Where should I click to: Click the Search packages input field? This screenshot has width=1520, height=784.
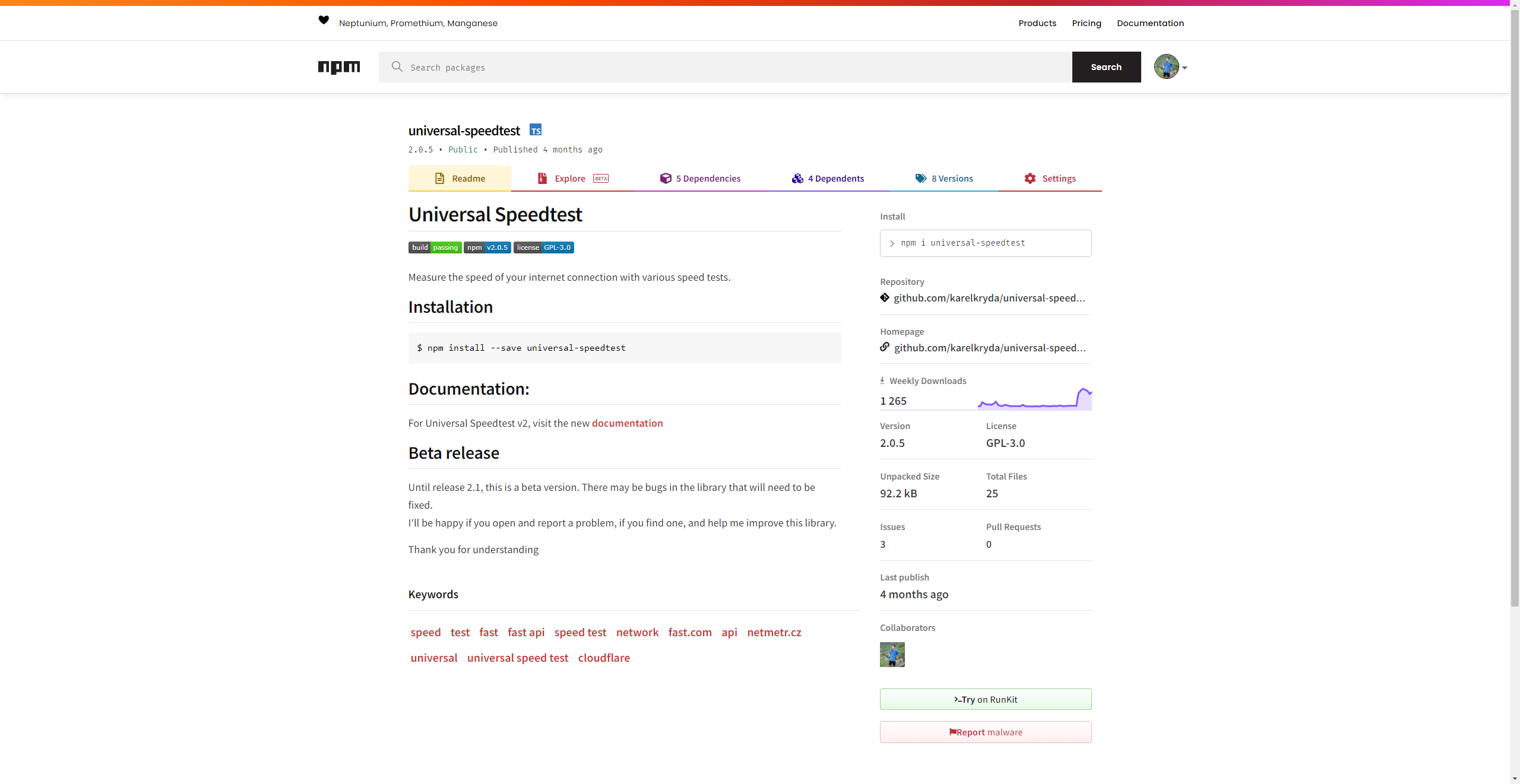tap(724, 67)
